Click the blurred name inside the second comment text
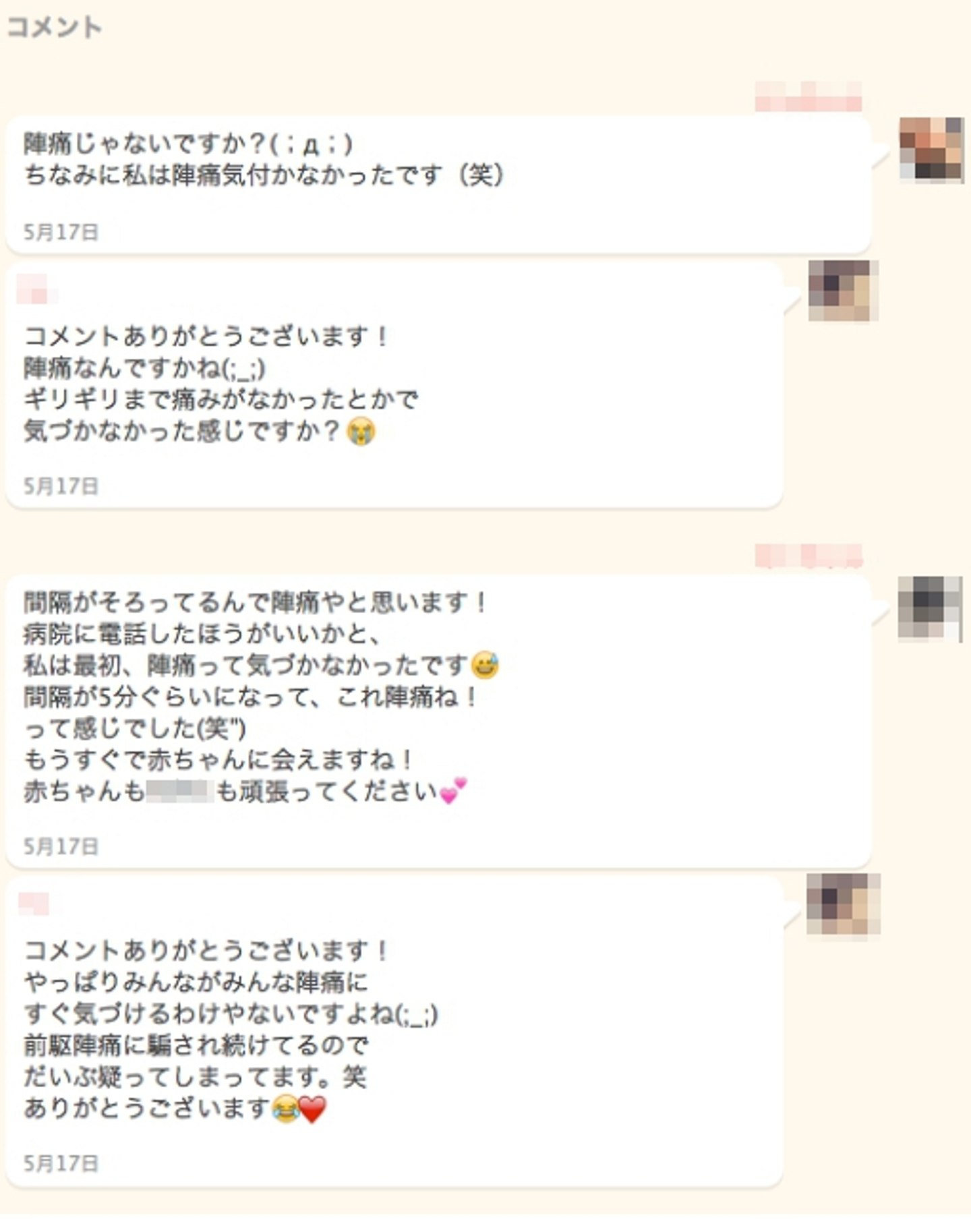 pos(180,791)
